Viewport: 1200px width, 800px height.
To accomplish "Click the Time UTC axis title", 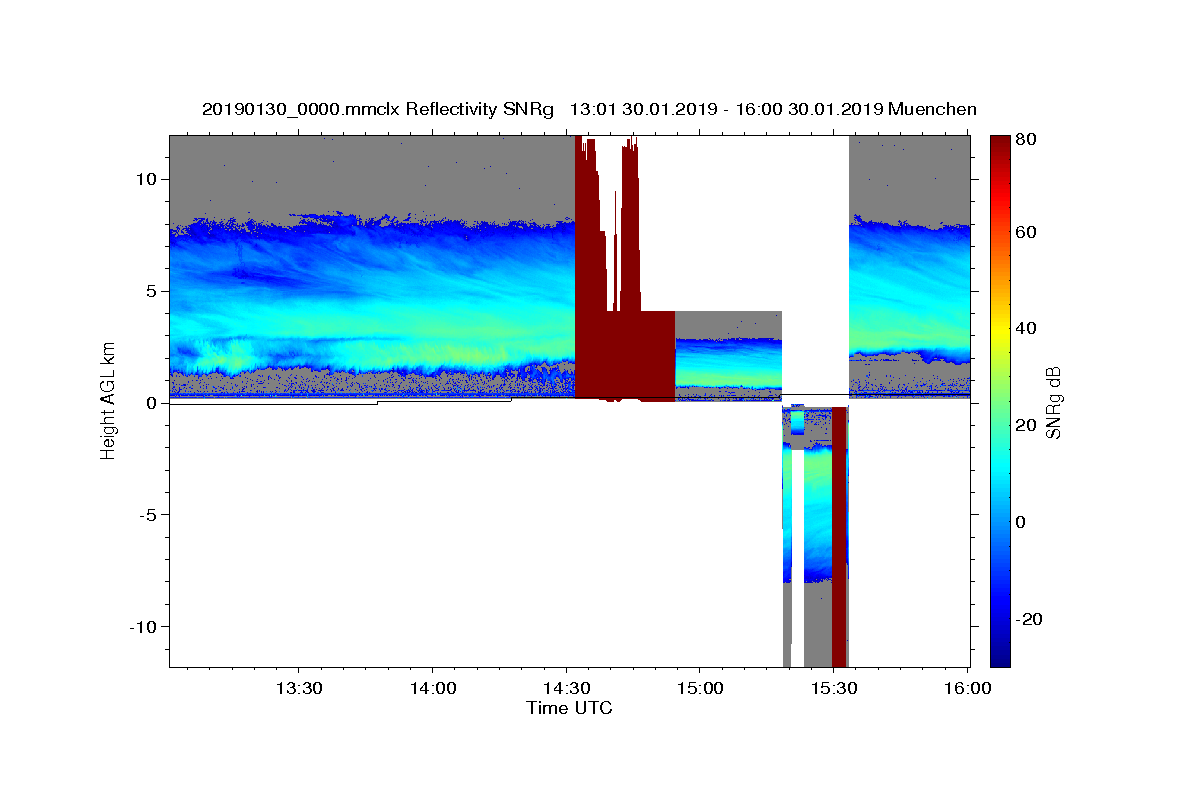I will [569, 708].
